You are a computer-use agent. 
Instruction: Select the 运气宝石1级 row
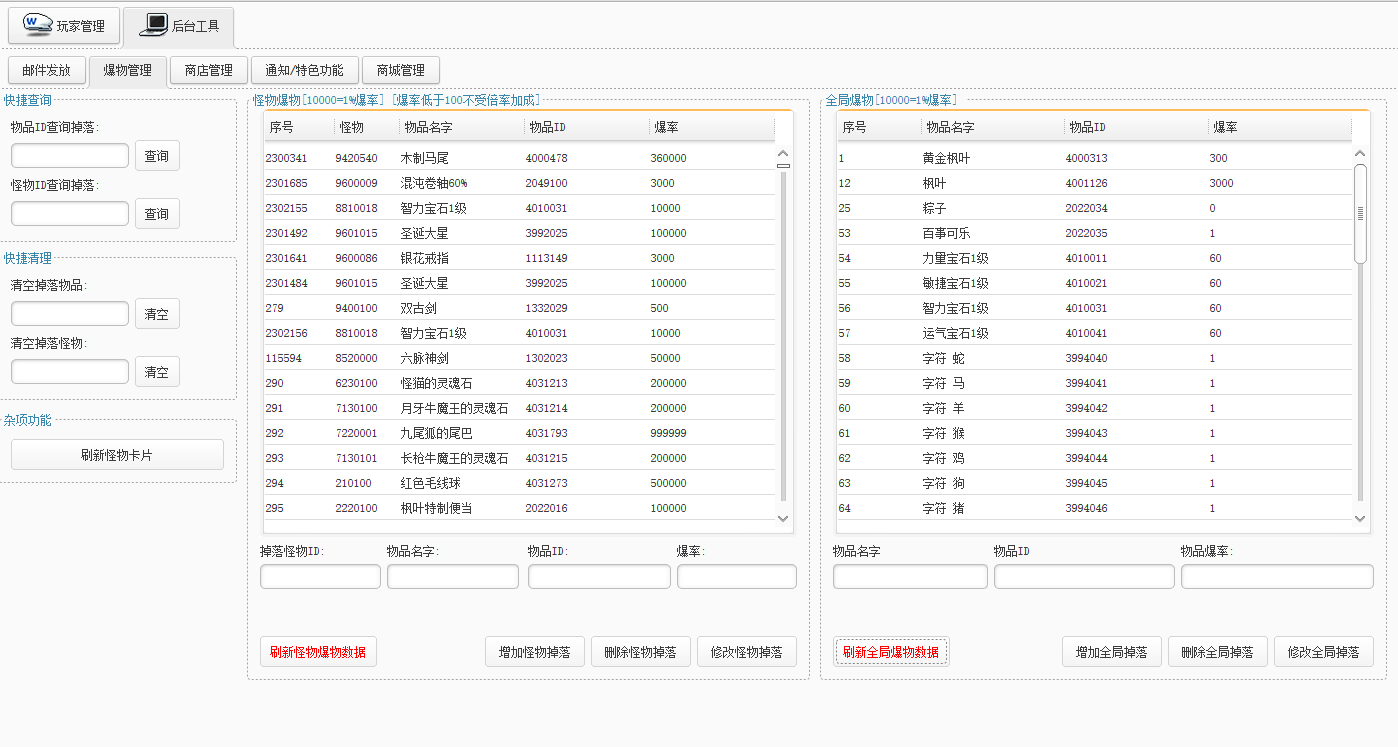(1094, 333)
